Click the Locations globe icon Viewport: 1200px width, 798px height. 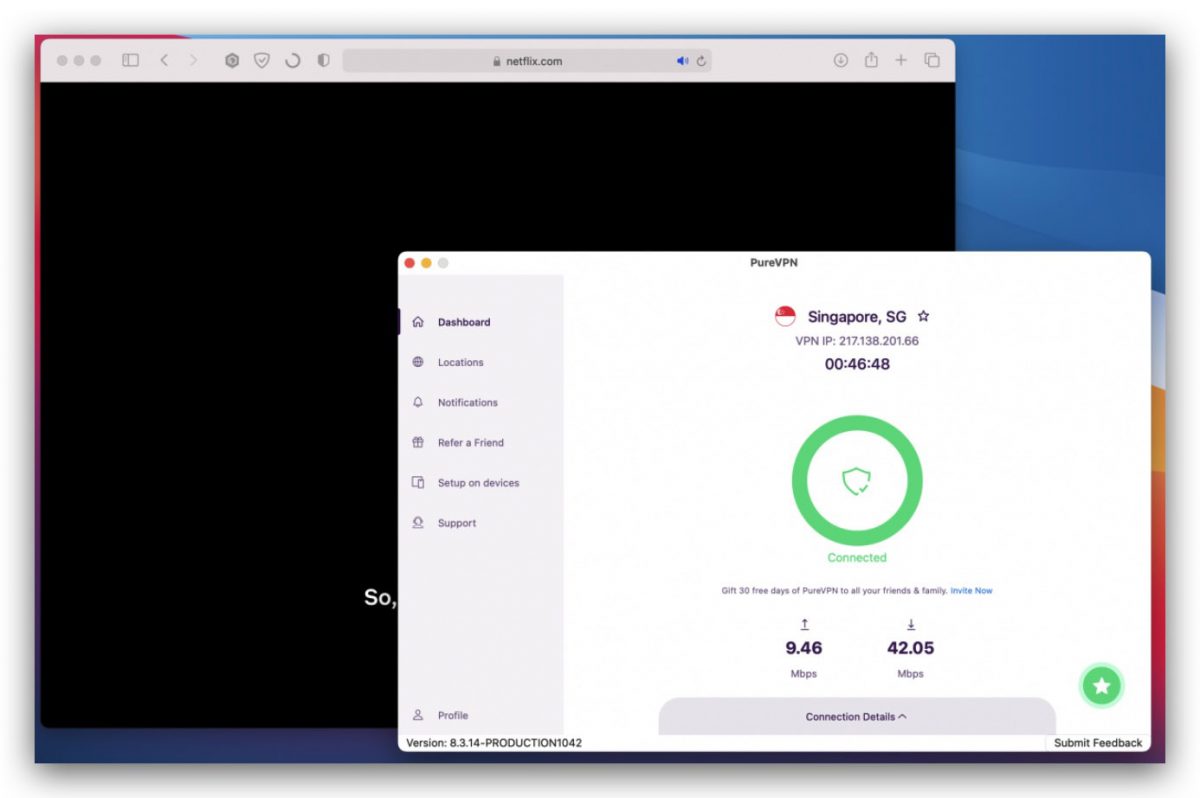[418, 362]
